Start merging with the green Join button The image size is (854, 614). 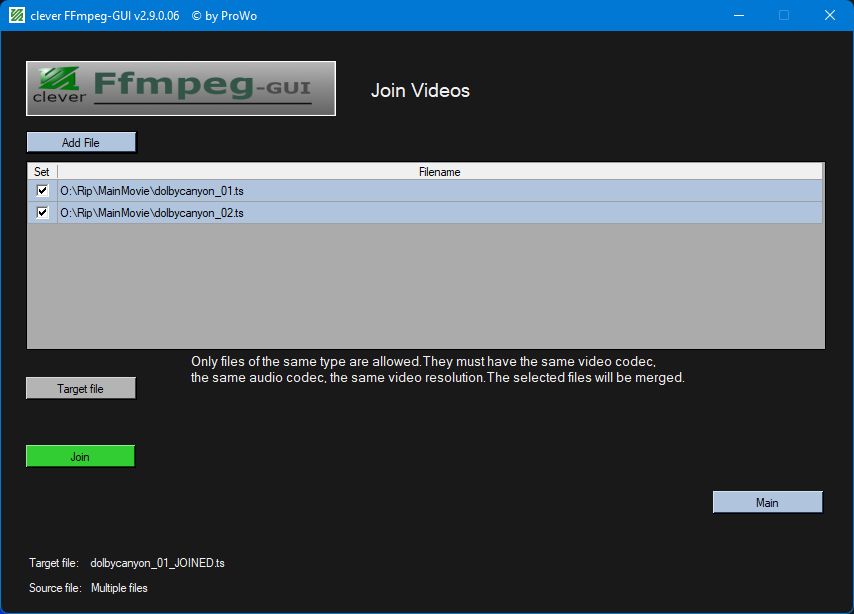pos(80,457)
